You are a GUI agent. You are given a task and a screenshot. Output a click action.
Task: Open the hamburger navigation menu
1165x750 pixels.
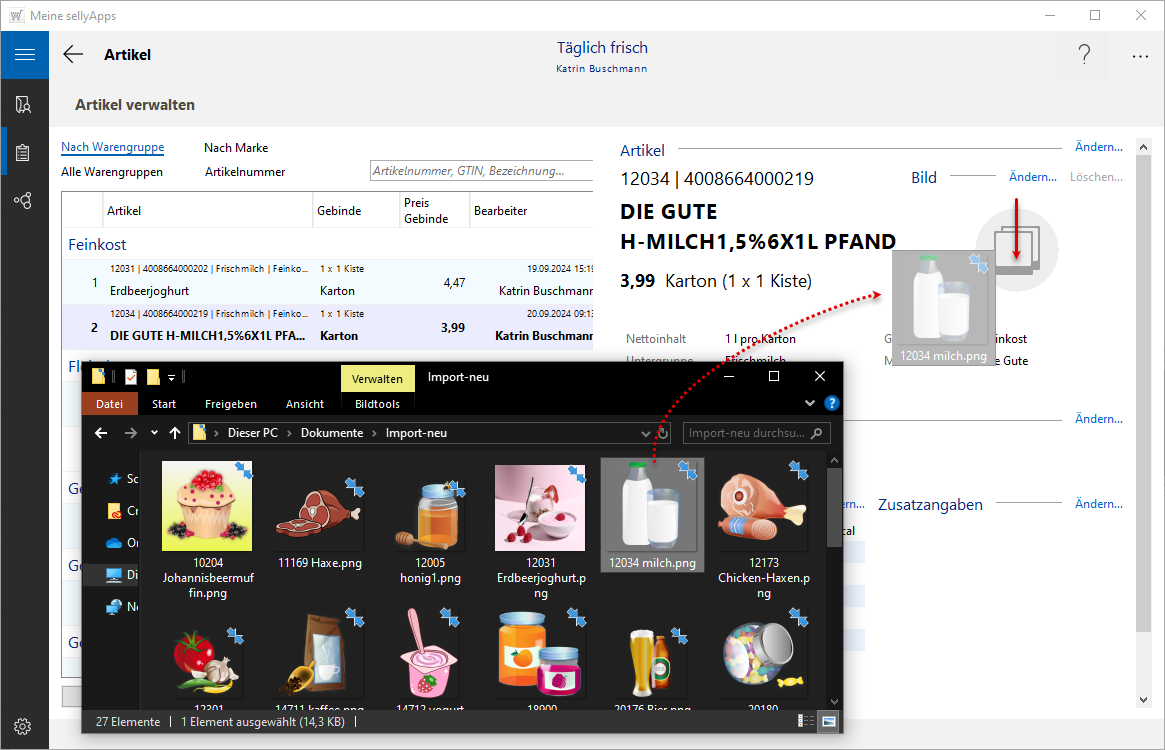click(x=24, y=55)
